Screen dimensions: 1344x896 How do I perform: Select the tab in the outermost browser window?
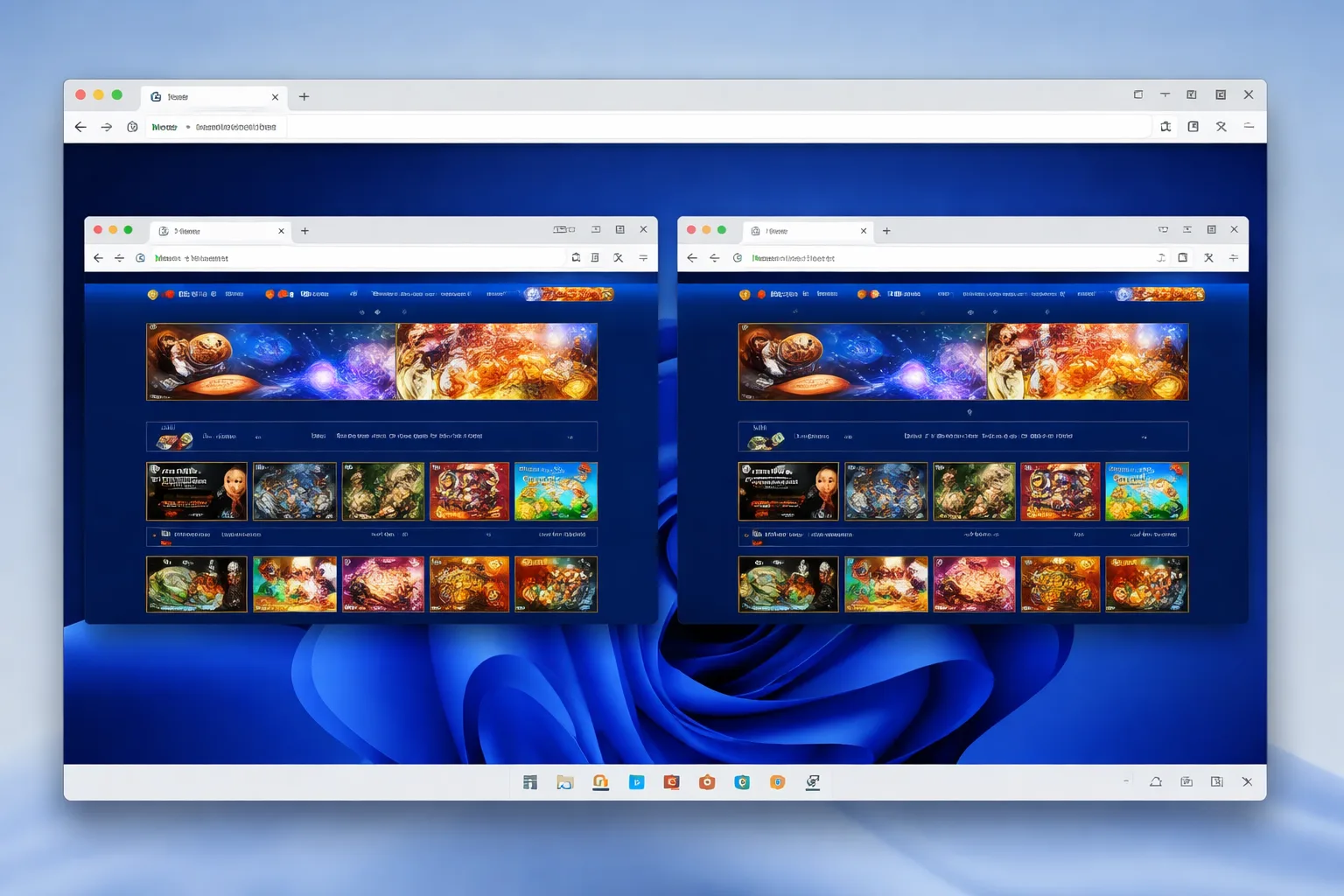[214, 96]
